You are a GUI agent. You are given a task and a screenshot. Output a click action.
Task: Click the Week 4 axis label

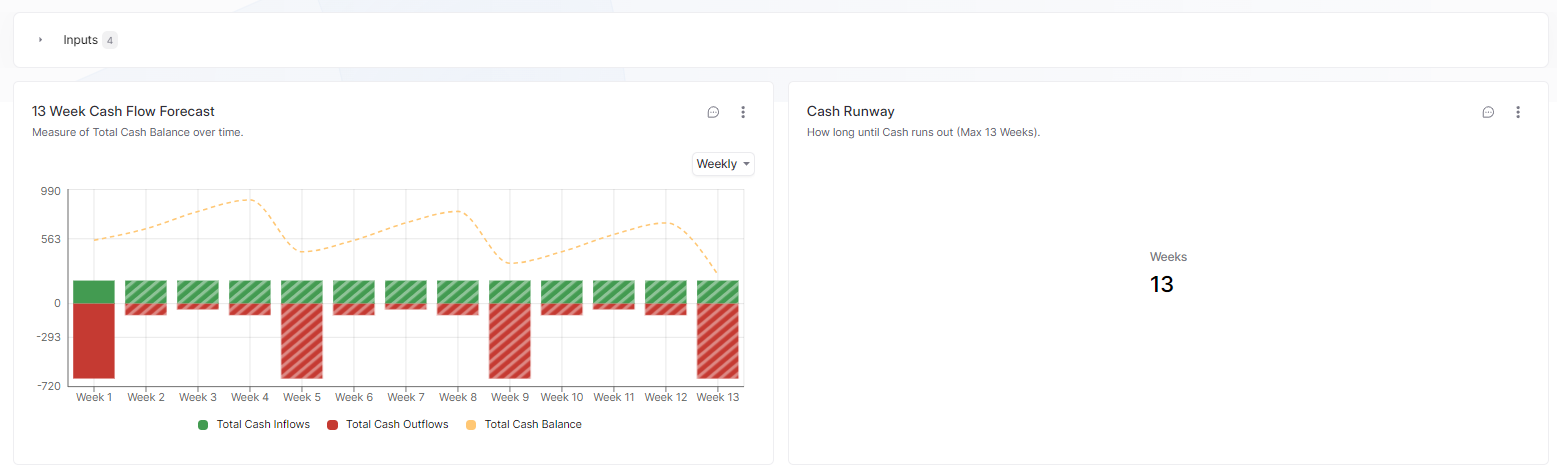pyautogui.click(x=250, y=397)
